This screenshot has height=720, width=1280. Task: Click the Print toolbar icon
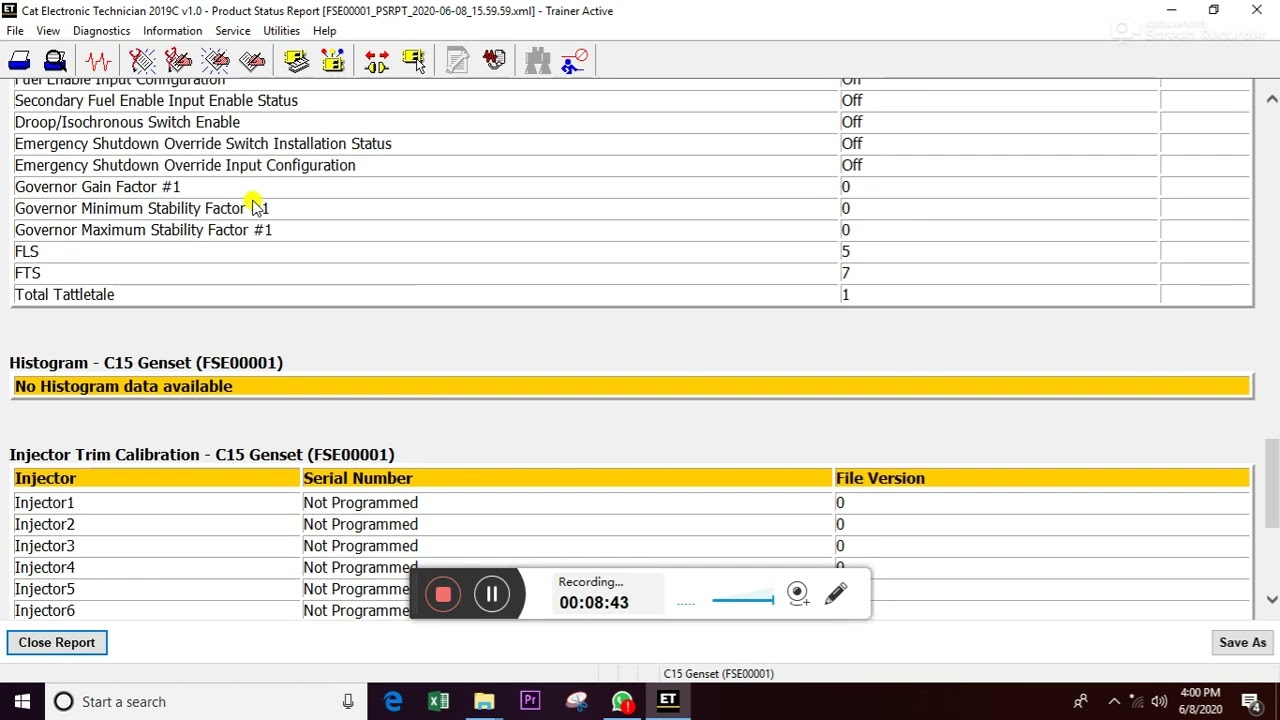(x=19, y=61)
